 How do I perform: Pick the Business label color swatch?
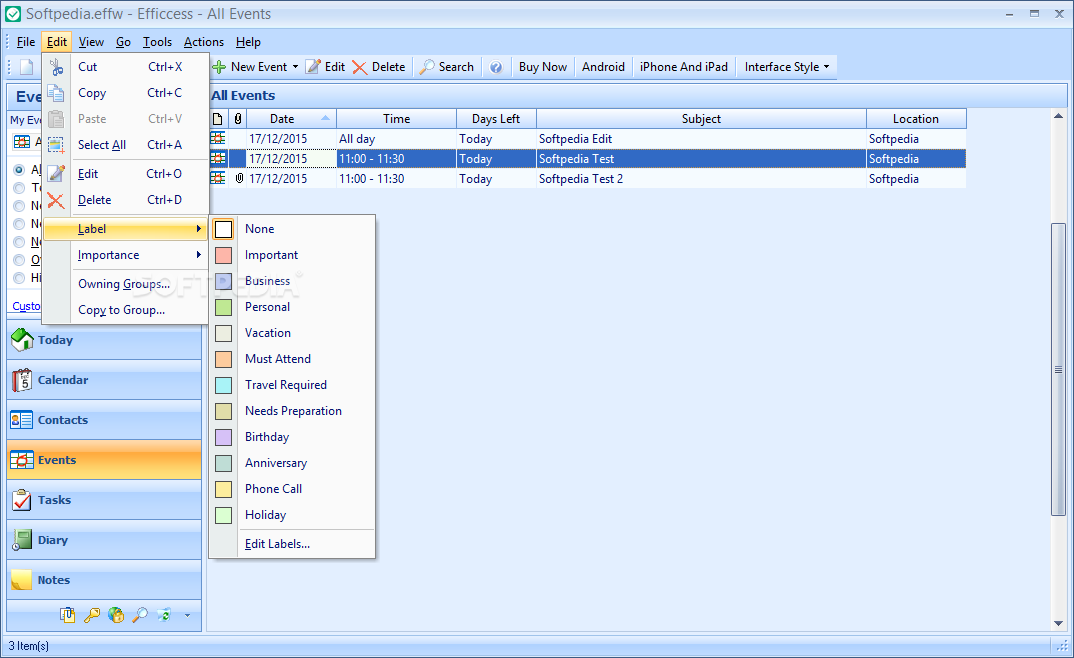click(223, 281)
